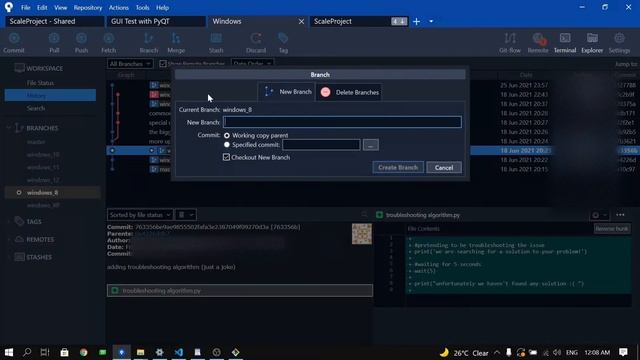Screen dimensions: 640x360
Task: Open Git-flow from the toolbar
Action: 510,42
